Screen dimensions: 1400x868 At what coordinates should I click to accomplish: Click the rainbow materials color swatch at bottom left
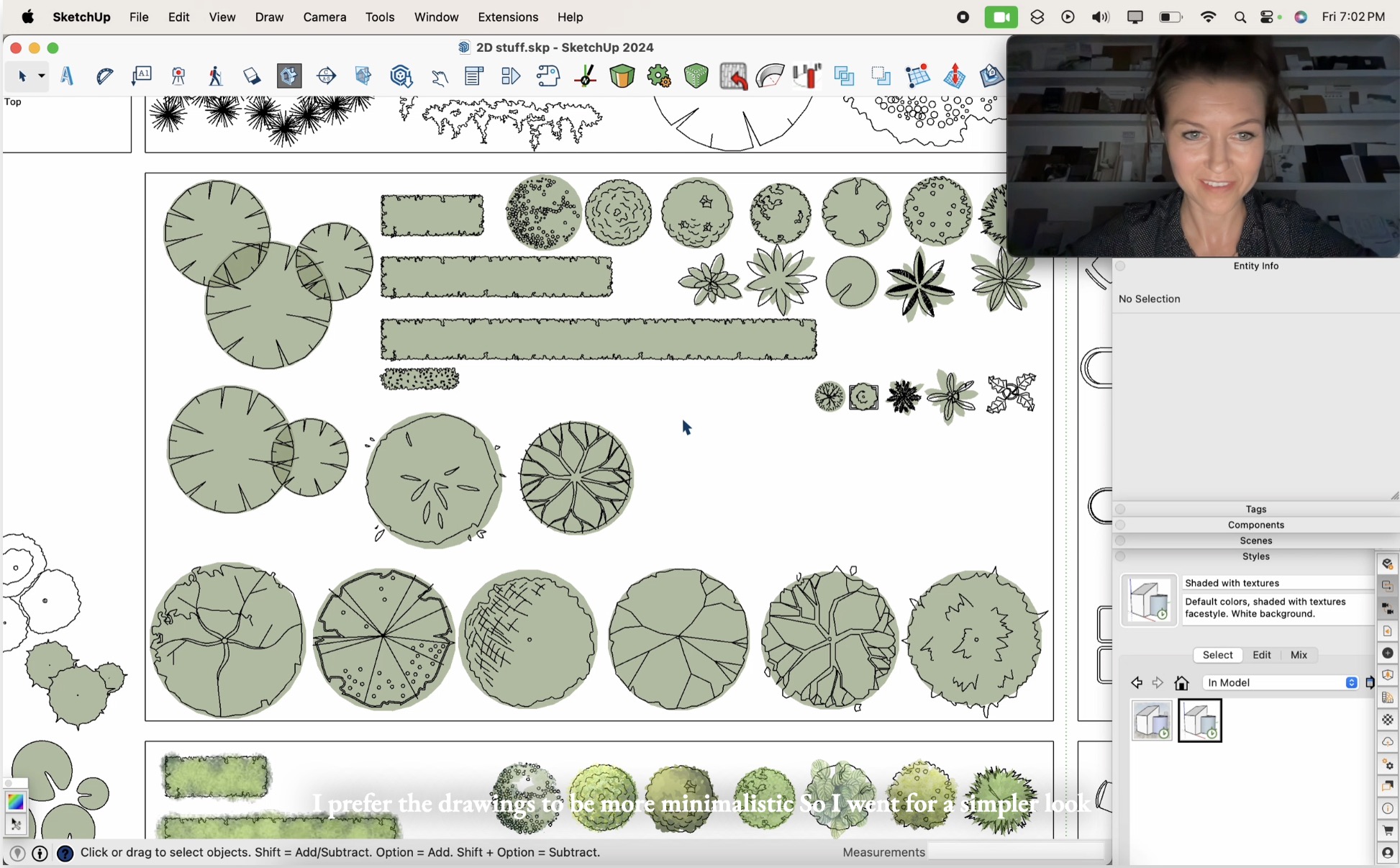click(14, 802)
